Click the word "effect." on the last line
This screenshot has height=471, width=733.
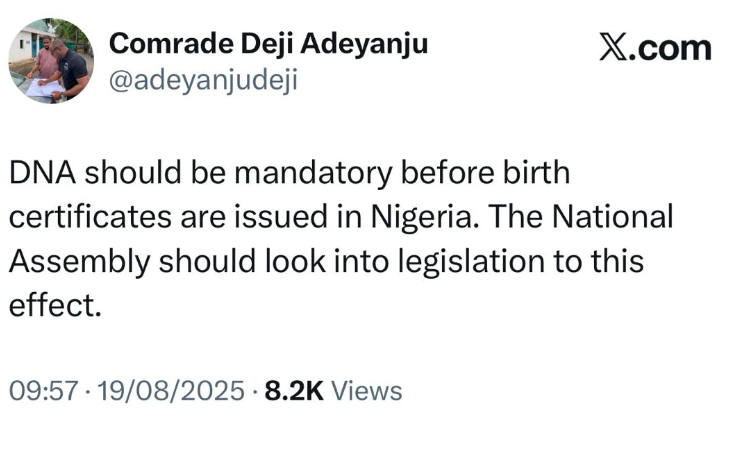click(56, 304)
